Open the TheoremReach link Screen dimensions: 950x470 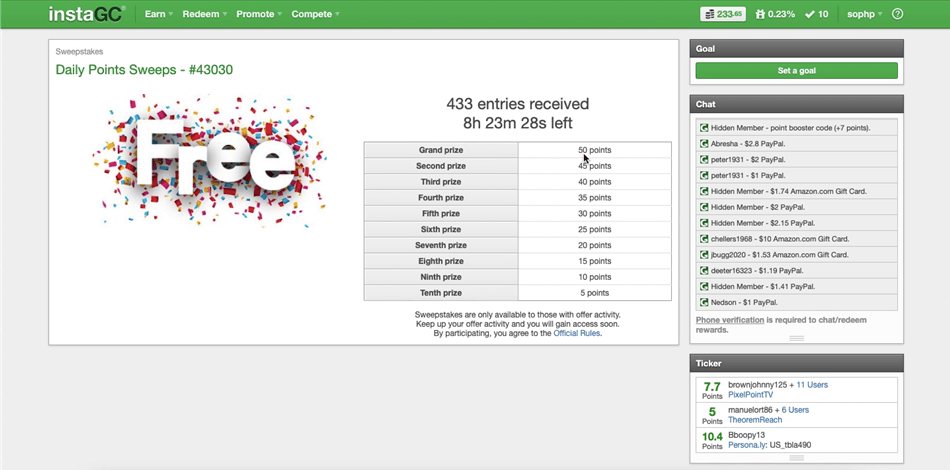tap(755, 420)
